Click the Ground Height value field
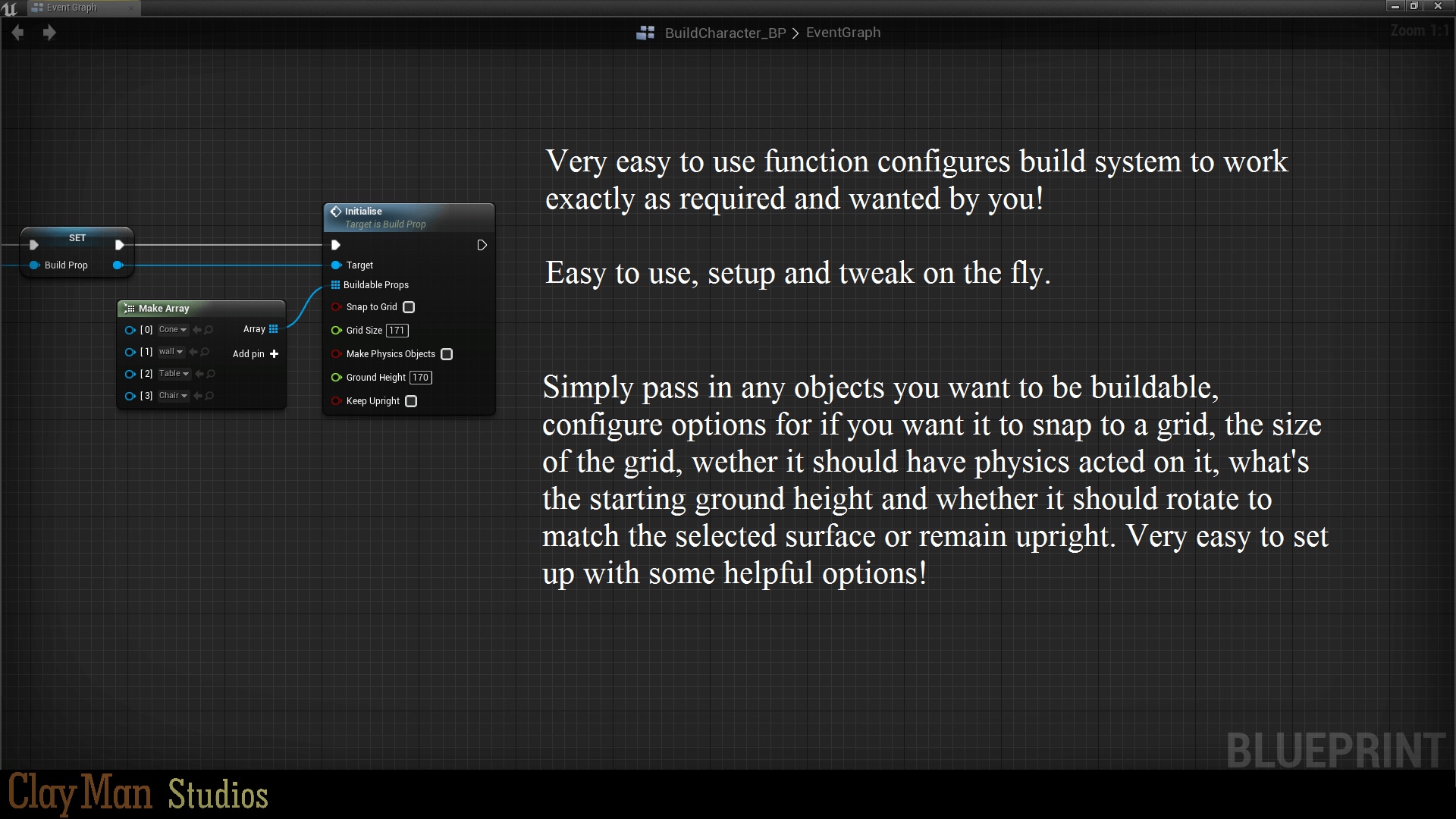Image resolution: width=1456 pixels, height=819 pixels. (421, 378)
